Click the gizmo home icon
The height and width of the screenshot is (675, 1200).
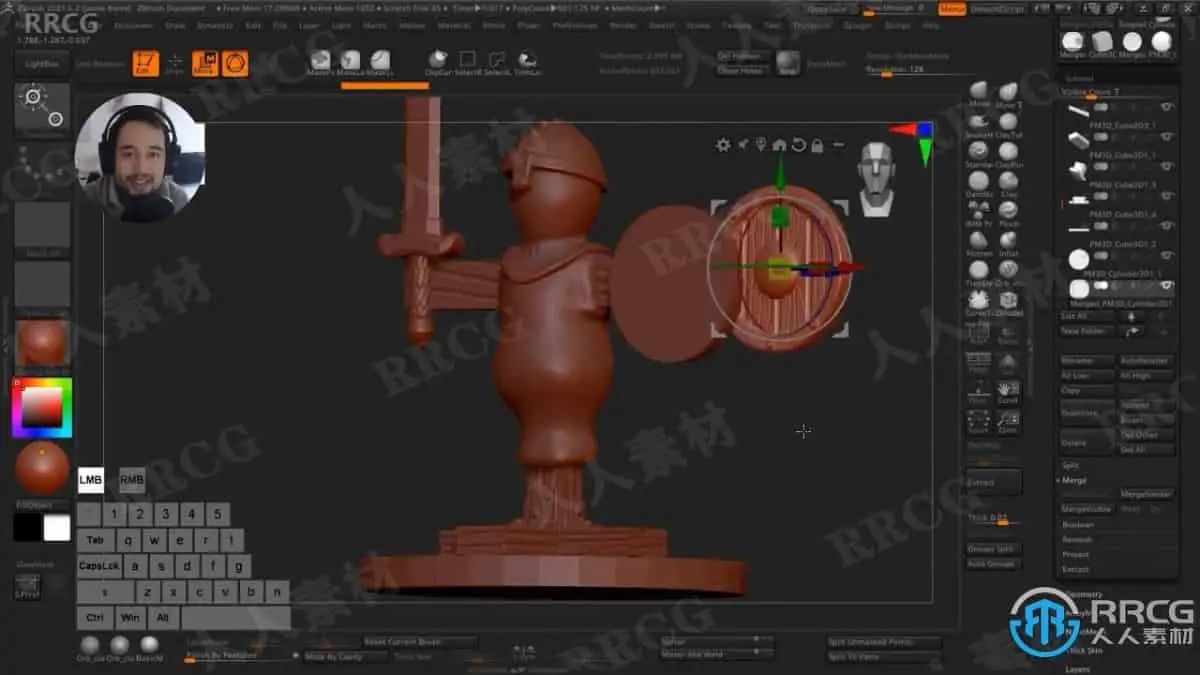pos(780,145)
